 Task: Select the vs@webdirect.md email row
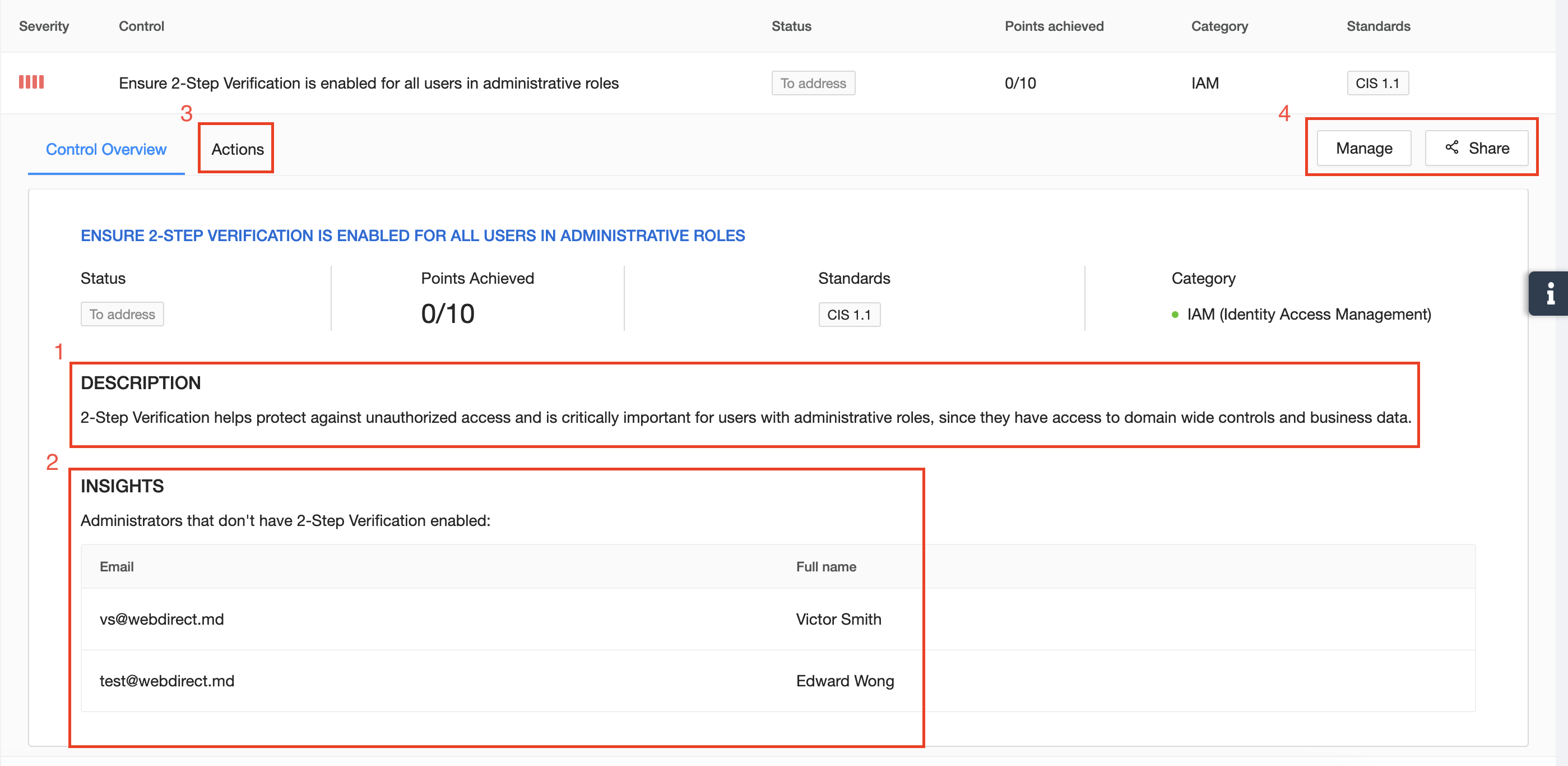162,619
